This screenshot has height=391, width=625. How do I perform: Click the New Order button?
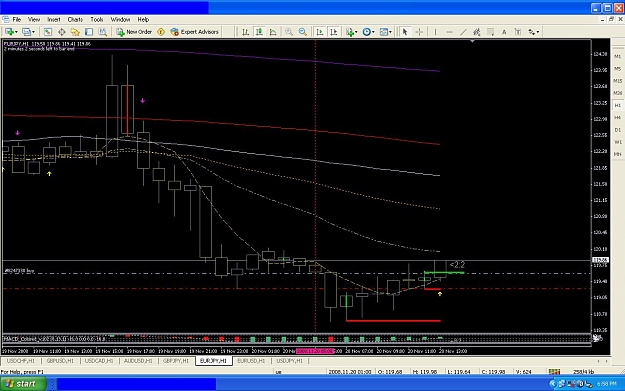(134, 32)
